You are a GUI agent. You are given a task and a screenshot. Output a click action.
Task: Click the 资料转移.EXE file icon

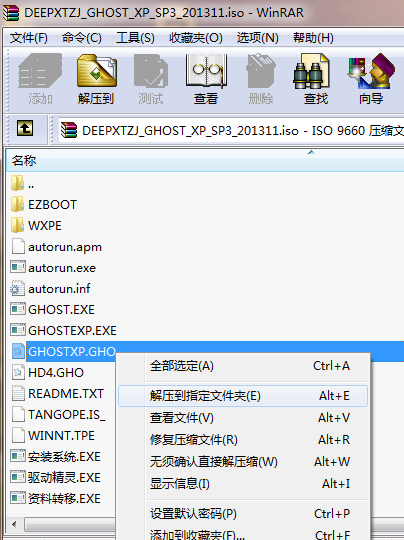[x=18, y=498]
